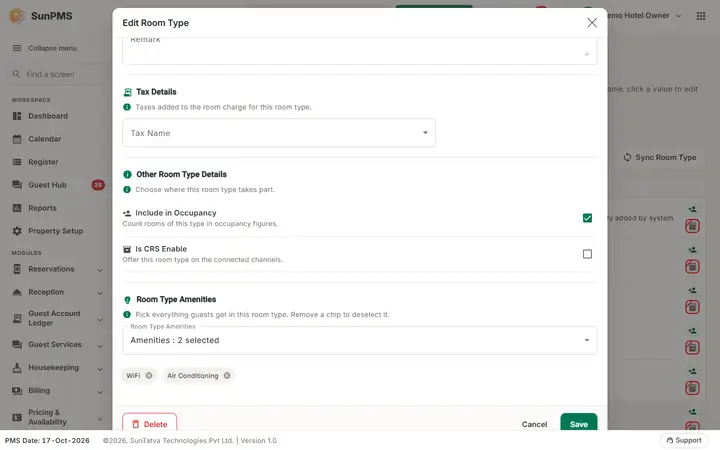Click the search magnifier icon in sidebar
The height and width of the screenshot is (450, 720).
(17, 74)
